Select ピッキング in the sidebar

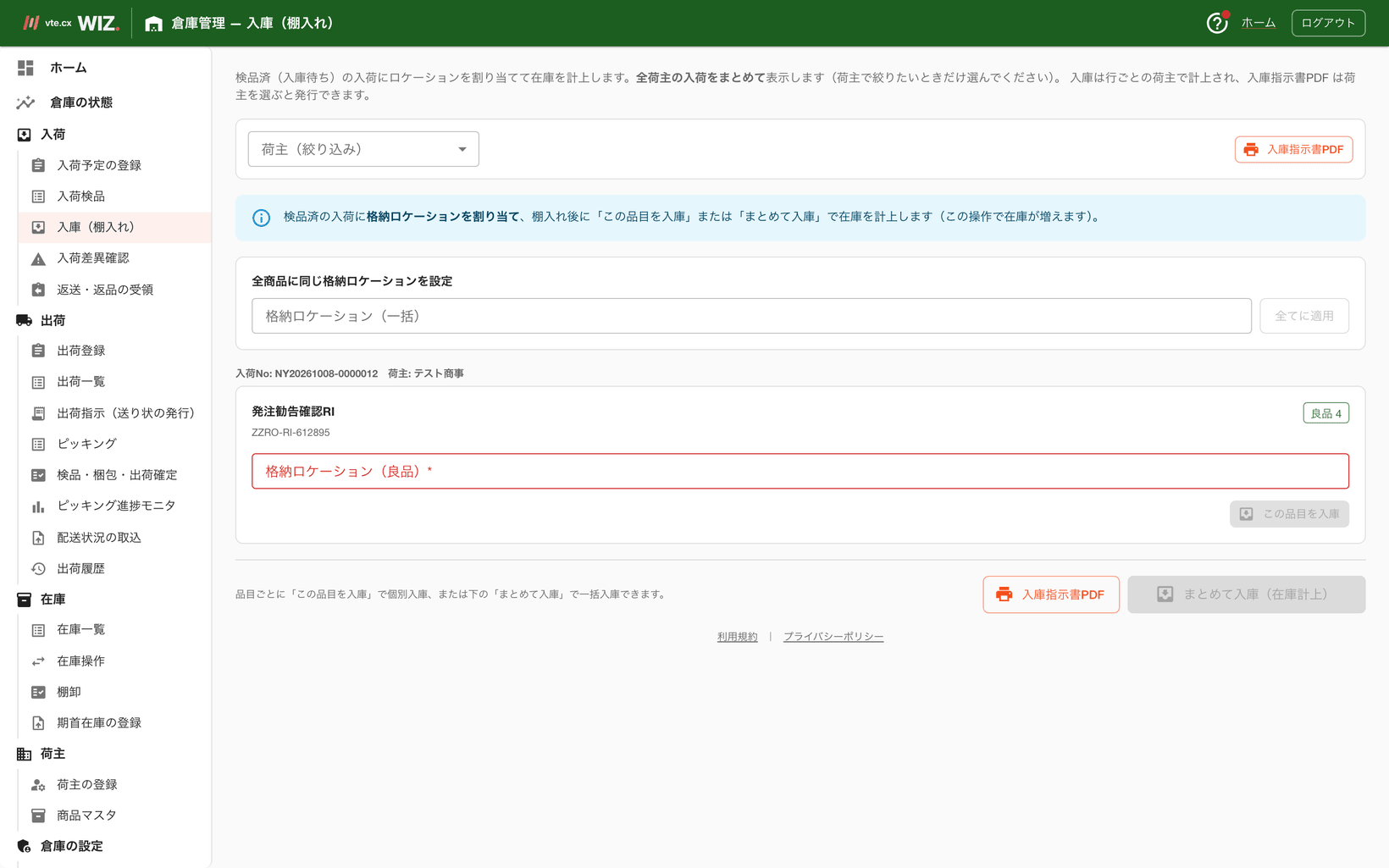click(x=115, y=444)
